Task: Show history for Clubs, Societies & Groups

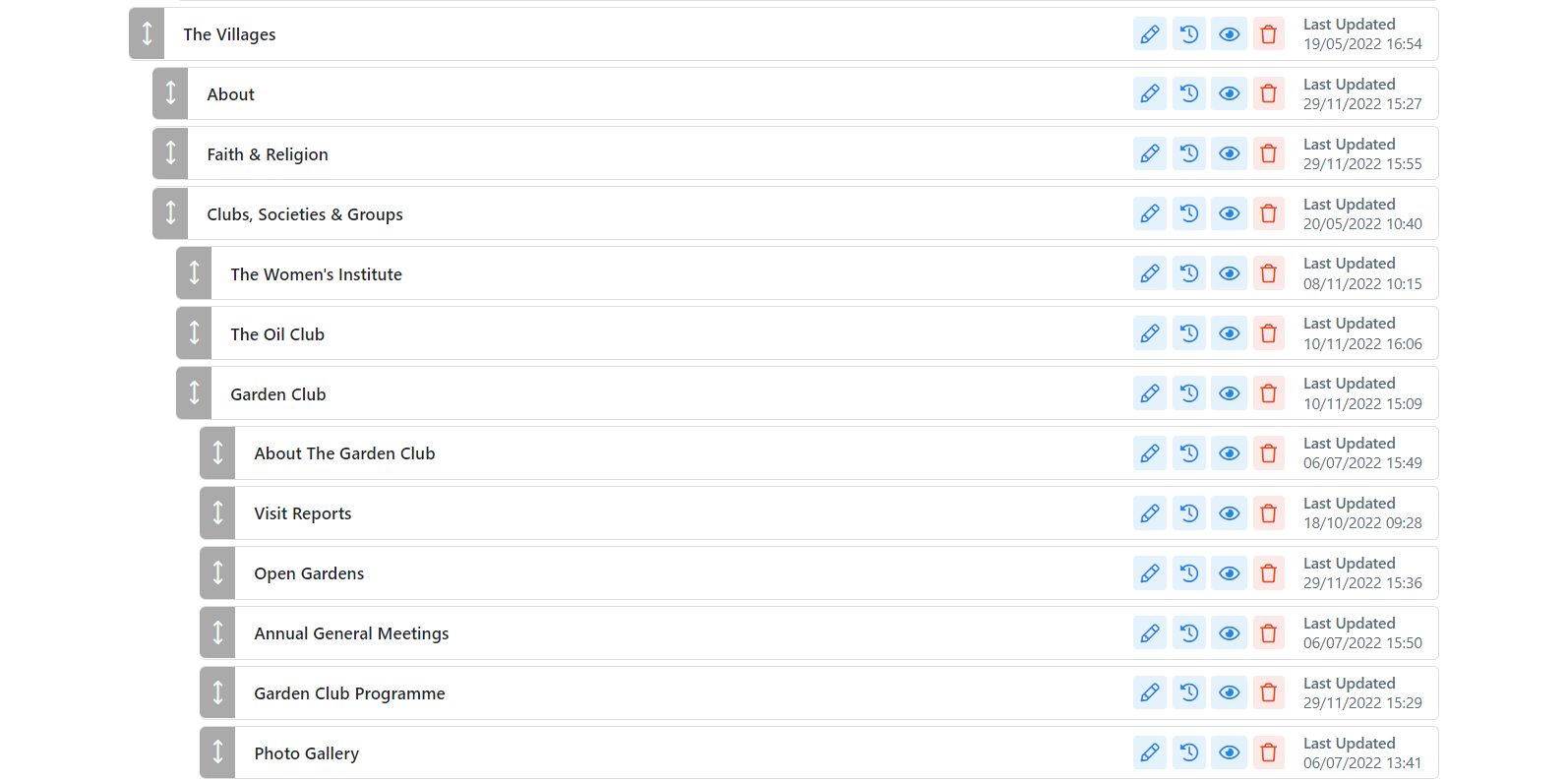Action: click(1189, 214)
